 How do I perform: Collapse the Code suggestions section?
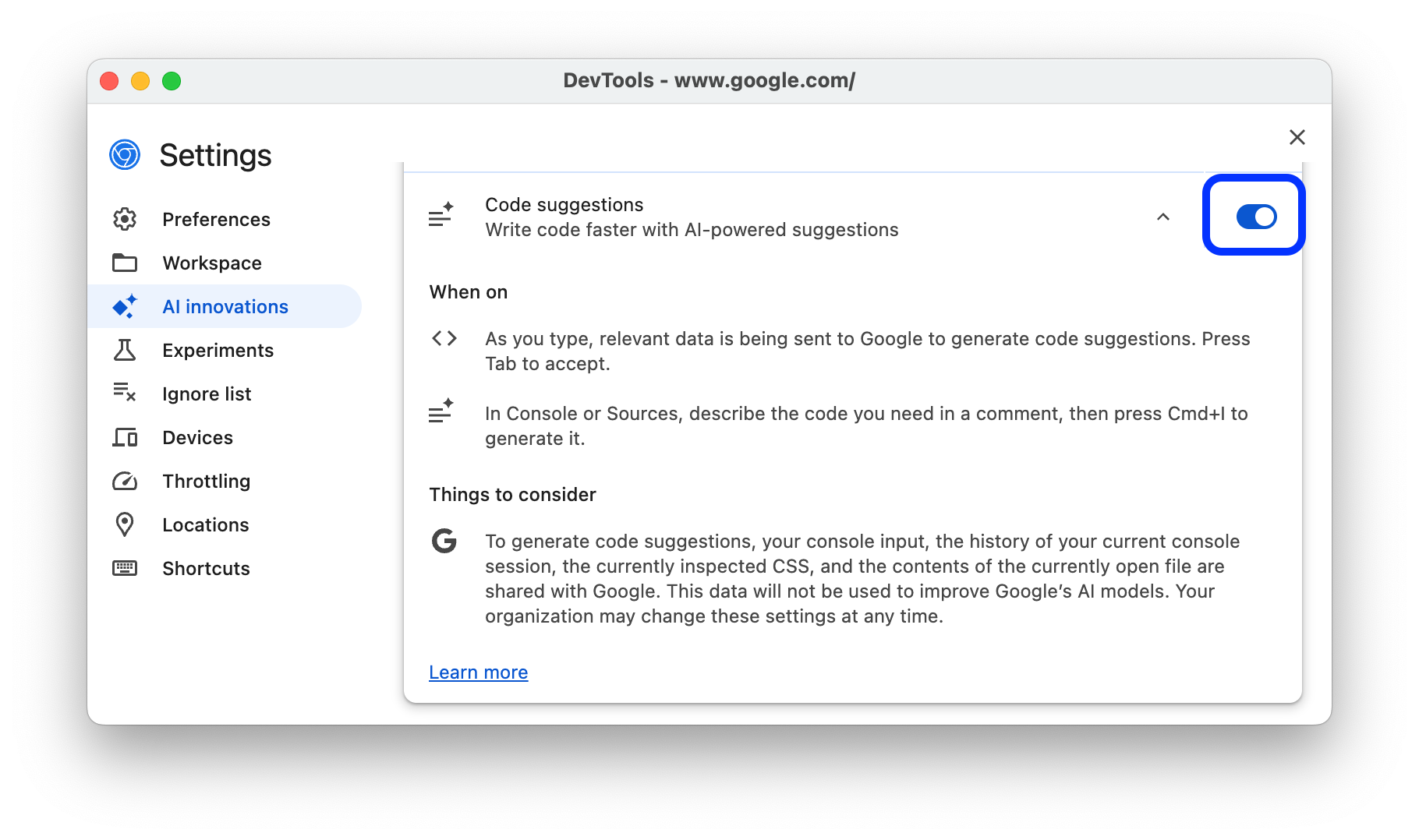pos(1163,217)
